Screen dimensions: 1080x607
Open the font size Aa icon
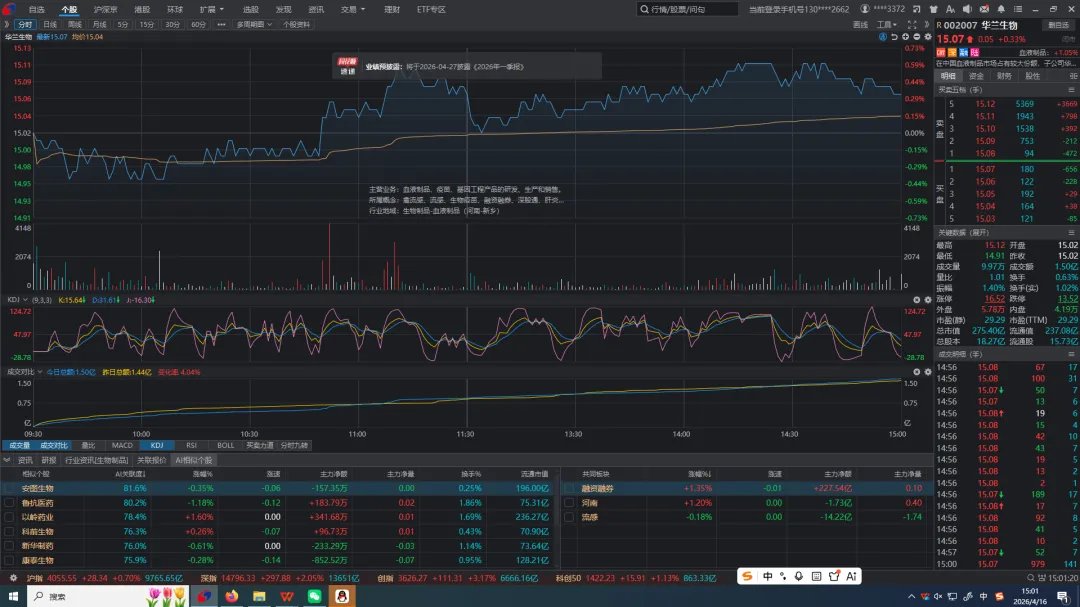pos(951,9)
